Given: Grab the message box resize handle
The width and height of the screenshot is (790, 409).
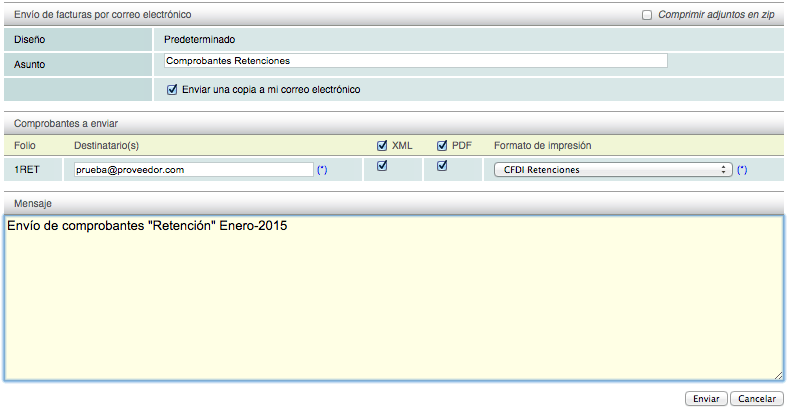Looking at the screenshot, I should pos(777,375).
